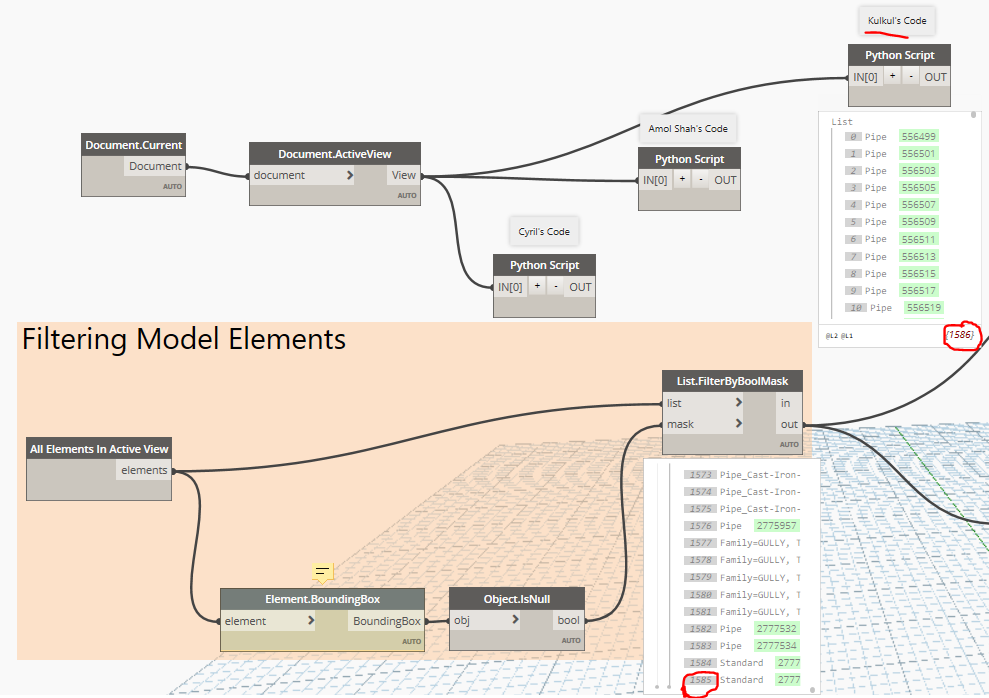Add input with + on Kulkul's Python Script
This screenshot has width=989, height=698.
coord(892,76)
